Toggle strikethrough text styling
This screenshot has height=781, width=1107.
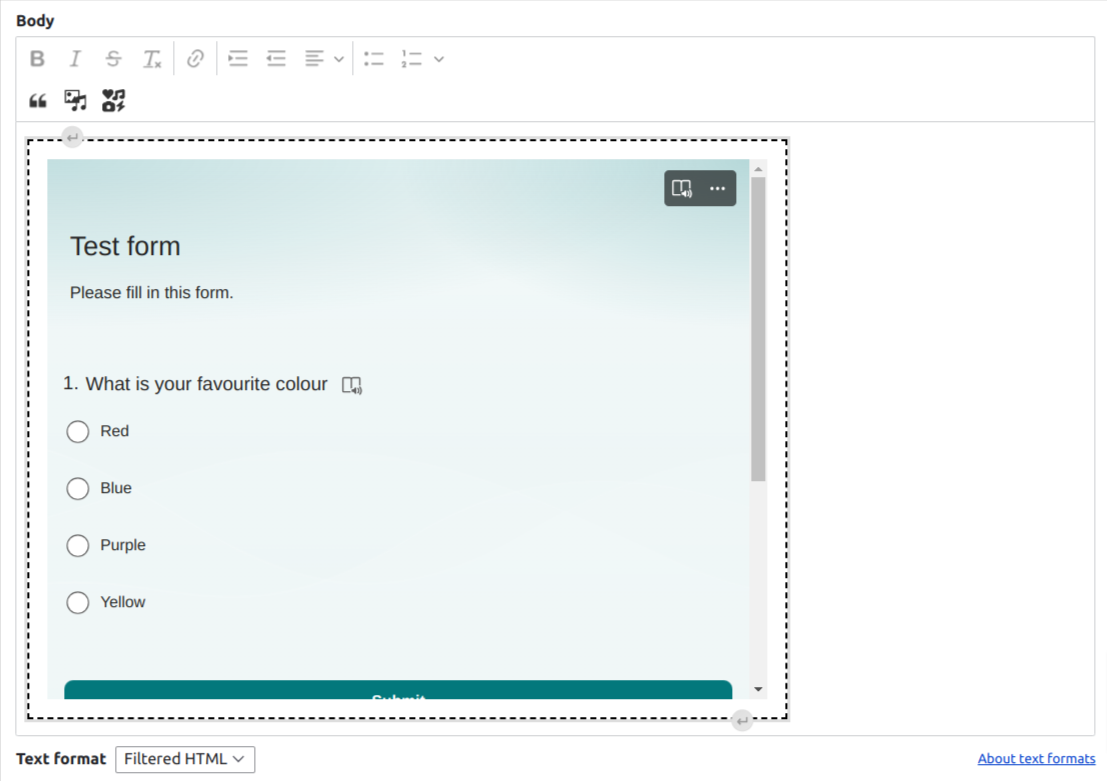[113, 58]
